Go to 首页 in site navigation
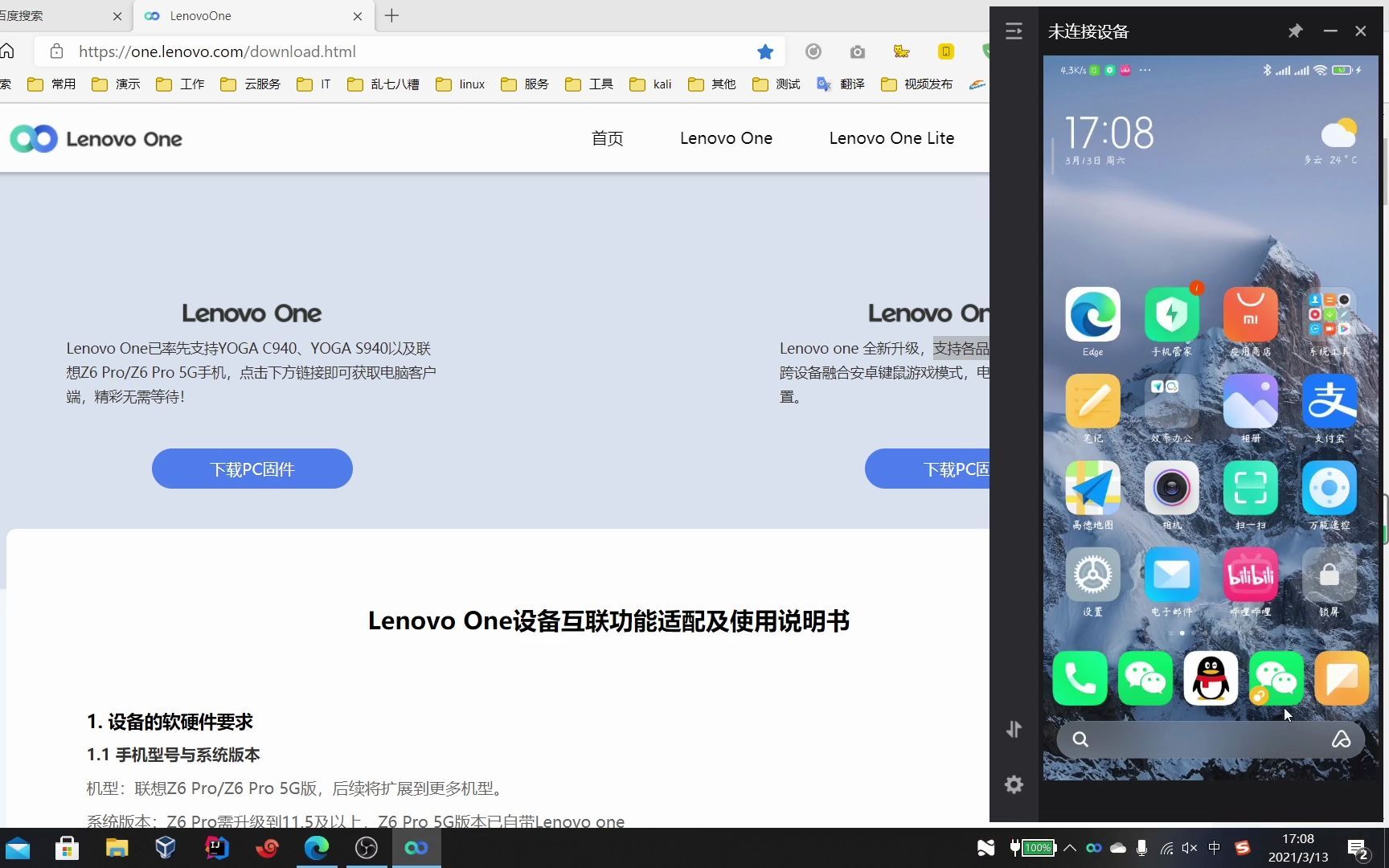The height and width of the screenshot is (868, 1389). pos(607,138)
